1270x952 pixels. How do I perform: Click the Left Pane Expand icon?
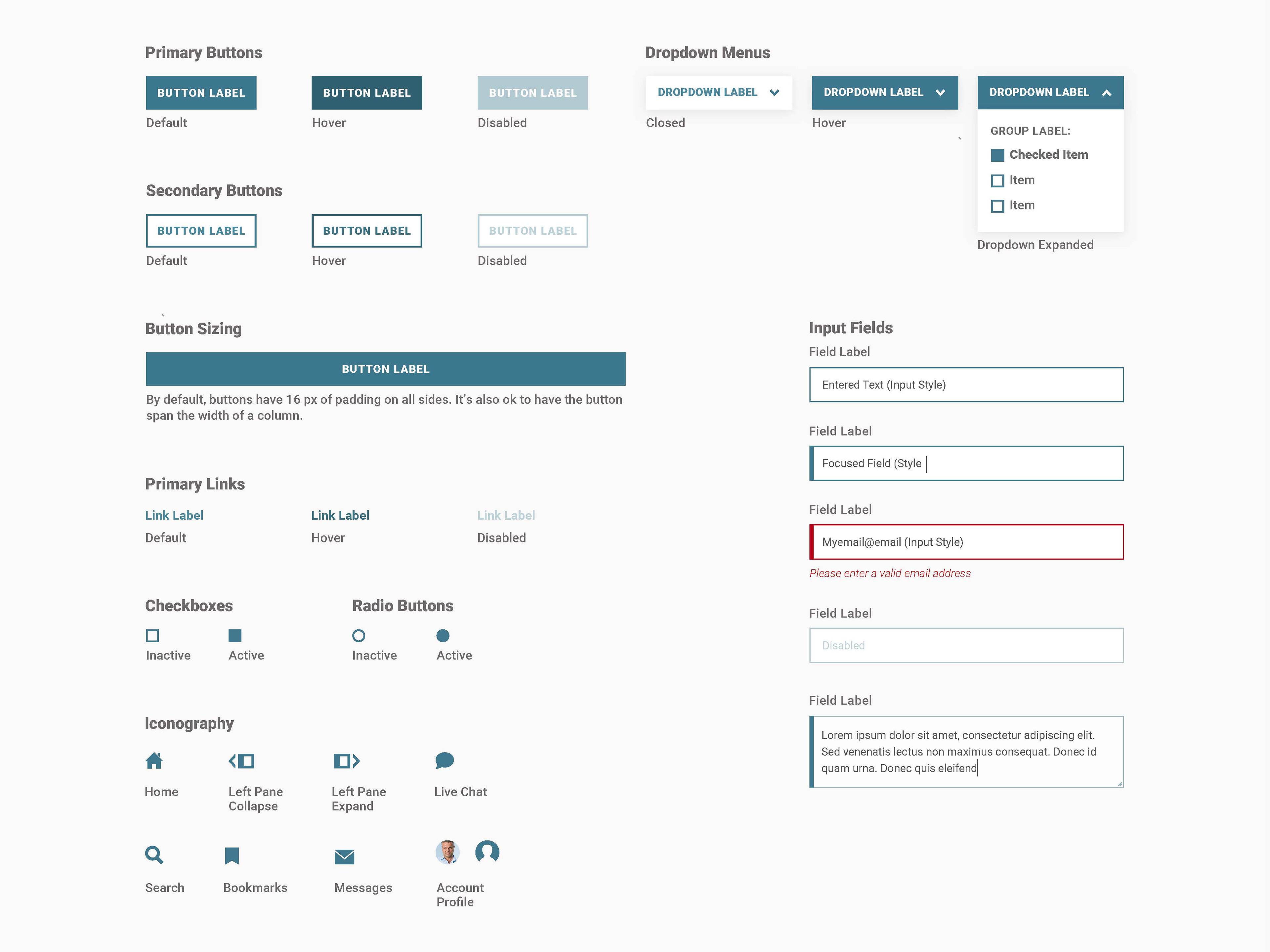346,761
